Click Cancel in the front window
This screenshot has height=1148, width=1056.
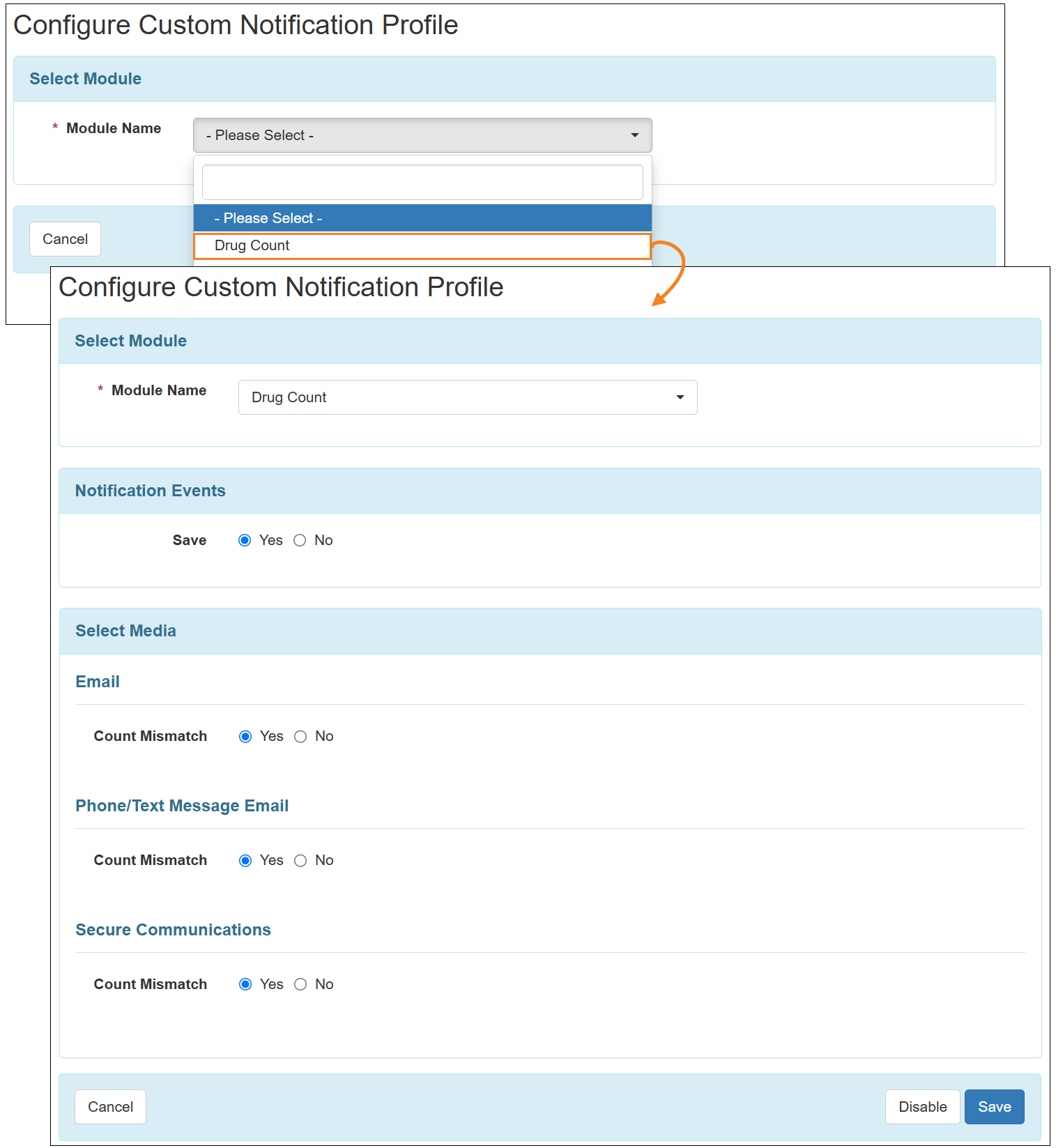point(110,1107)
